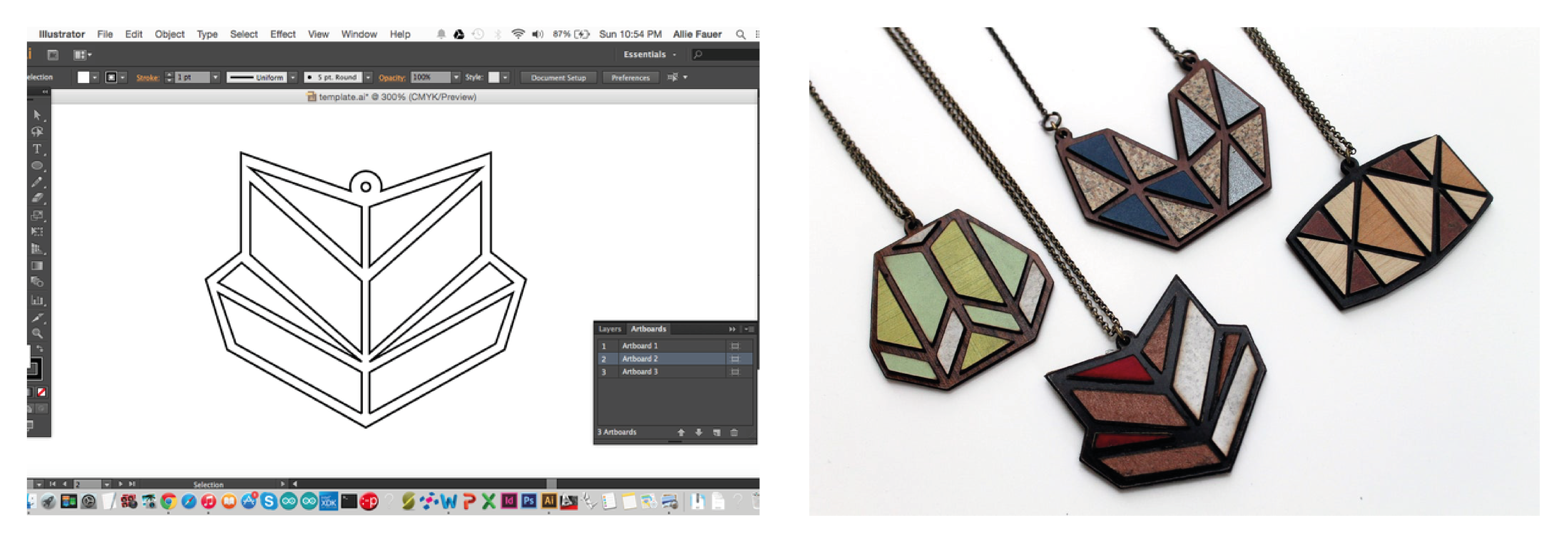Select the Type tool
Viewport: 1568px width, 543px height.
(37, 148)
